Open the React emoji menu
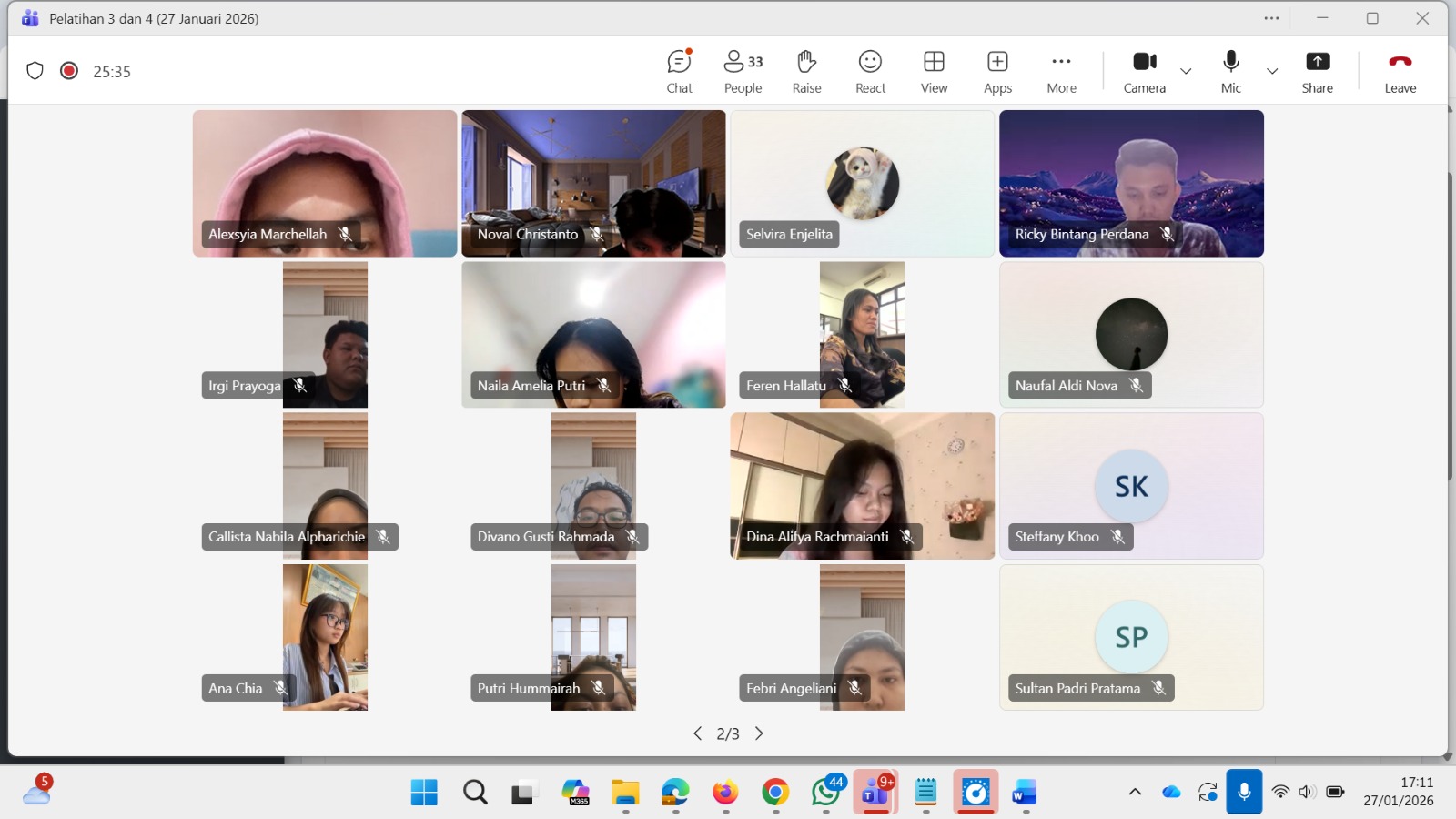Image resolution: width=1456 pixels, height=819 pixels. point(870,71)
